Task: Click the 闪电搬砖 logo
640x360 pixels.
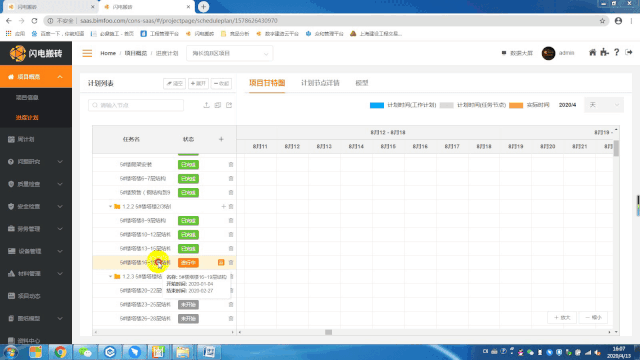Action: [x=36, y=53]
